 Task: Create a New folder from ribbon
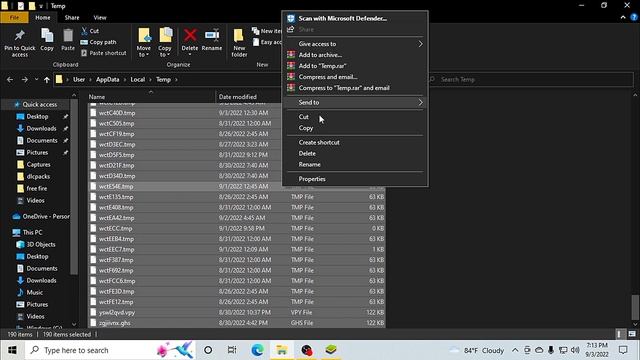click(239, 42)
